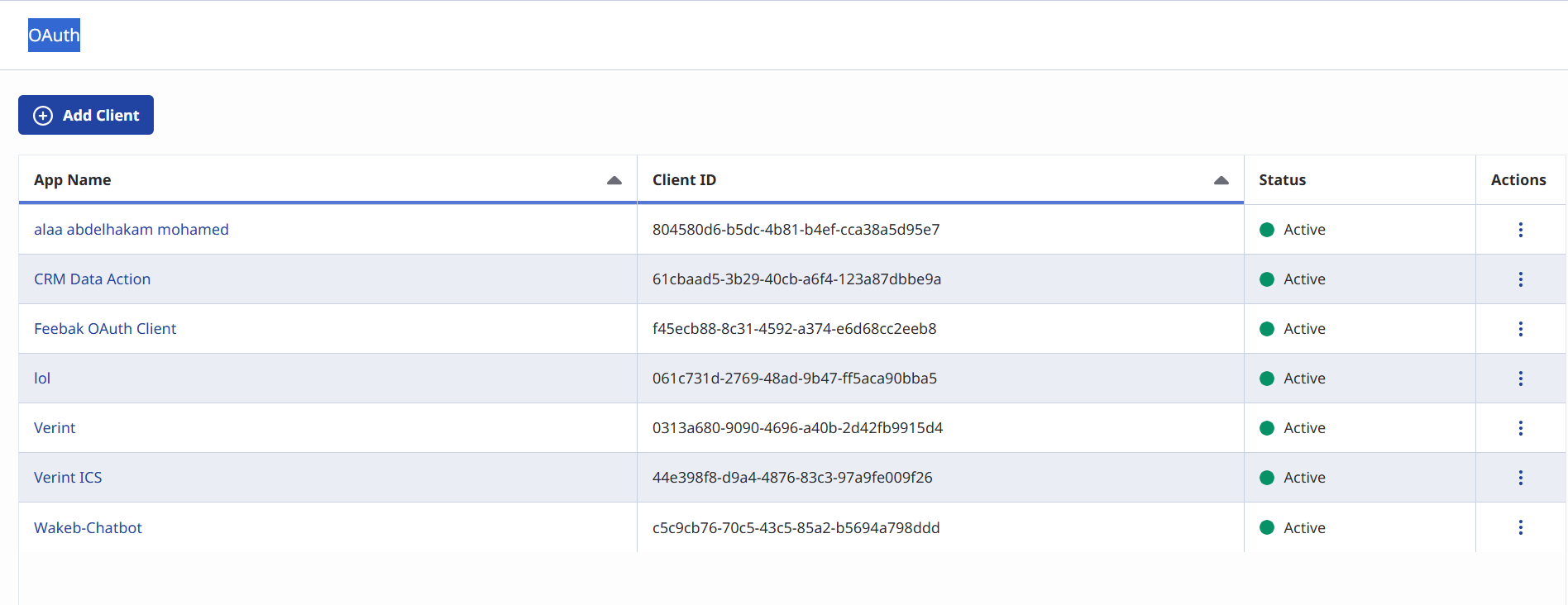The width and height of the screenshot is (1568, 605).
Task: Open the Wakeb-Chatbot client link
Action: coord(88,527)
